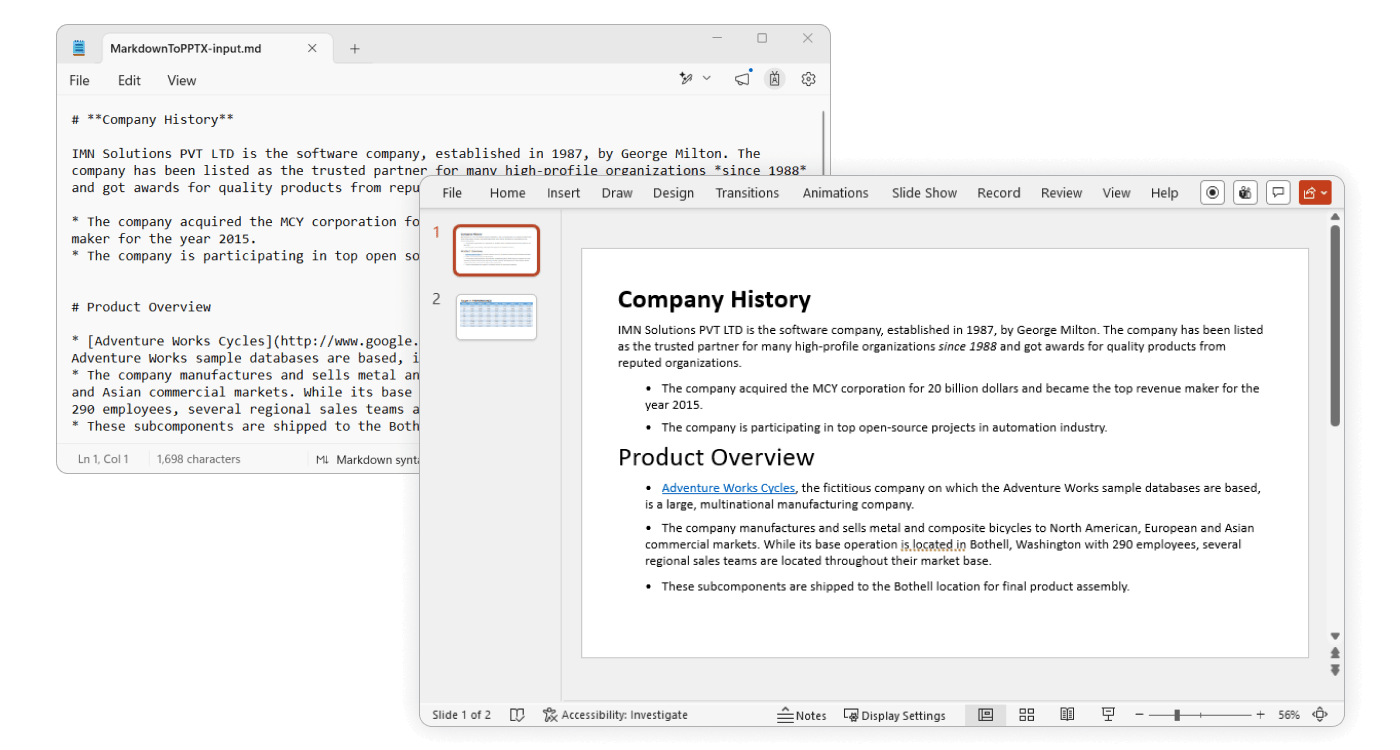Screen dimensions: 1400x750
Task: Click the zoom slider handle
Action: point(1177,715)
